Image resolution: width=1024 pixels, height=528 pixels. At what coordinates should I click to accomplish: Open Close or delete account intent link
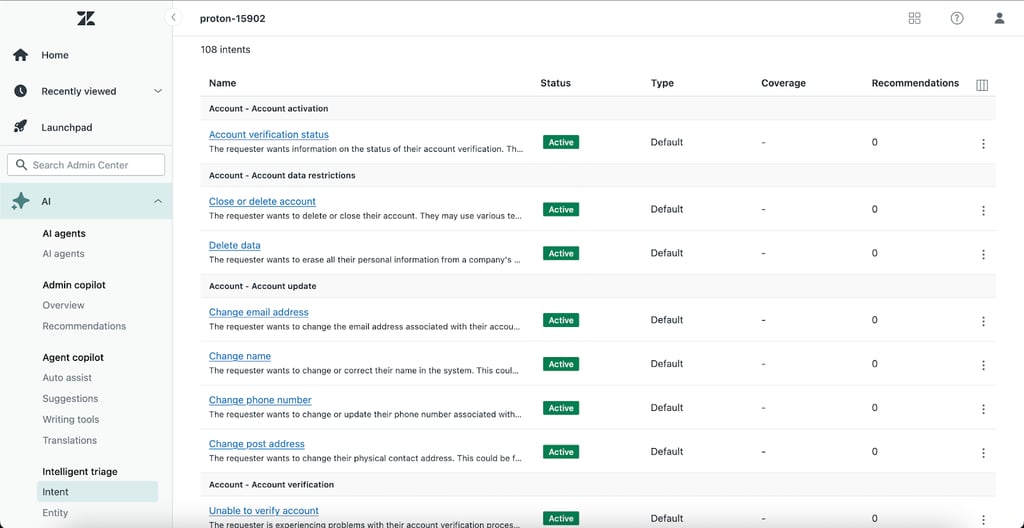coord(263,202)
